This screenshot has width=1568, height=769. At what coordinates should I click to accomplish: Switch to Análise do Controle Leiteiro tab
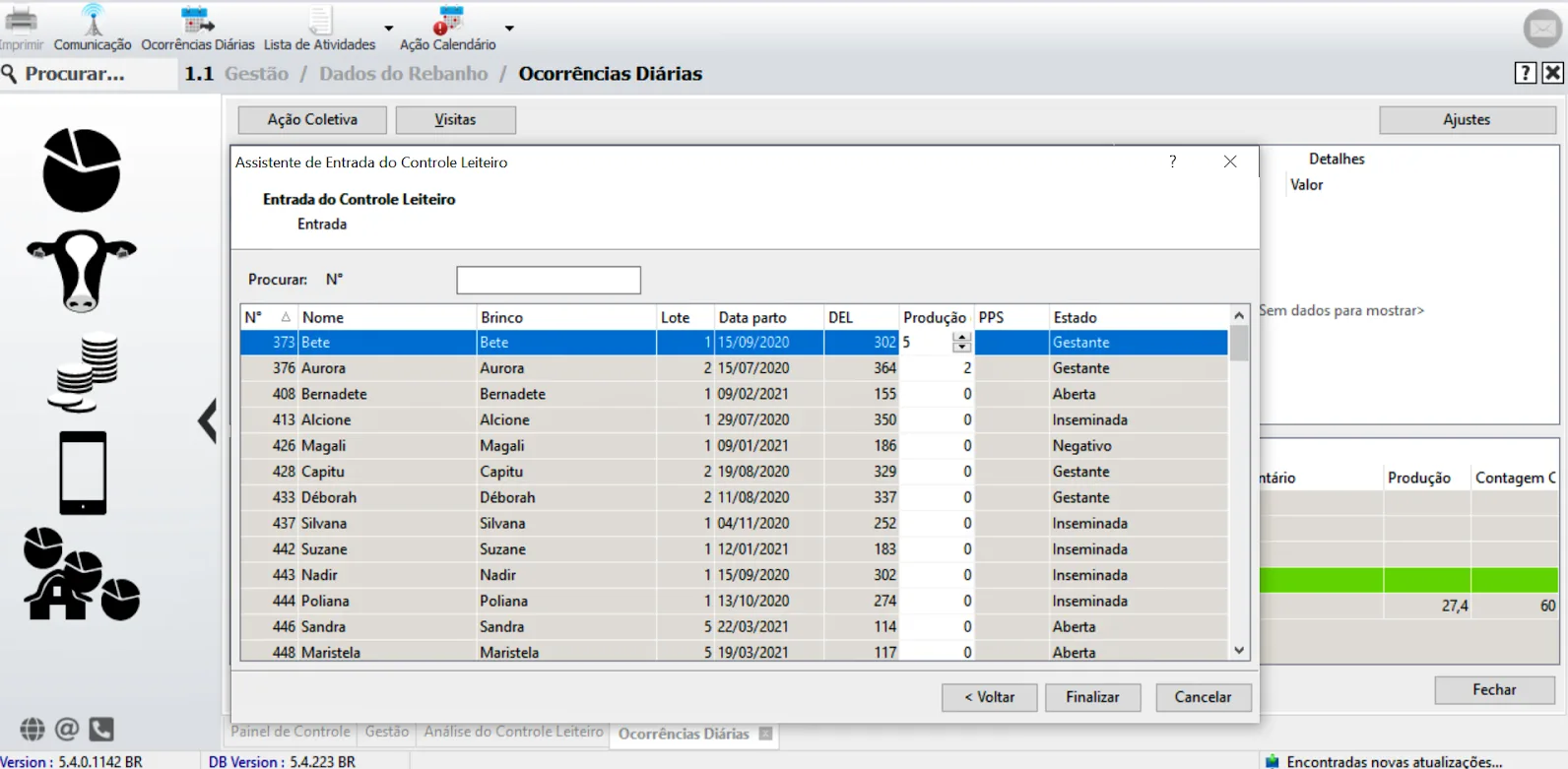click(x=513, y=733)
